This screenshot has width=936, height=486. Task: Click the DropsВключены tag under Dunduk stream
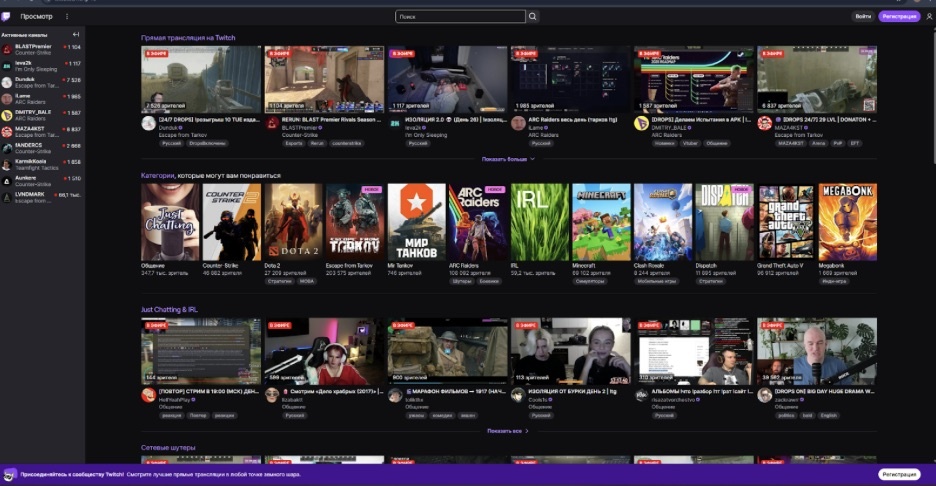point(207,143)
